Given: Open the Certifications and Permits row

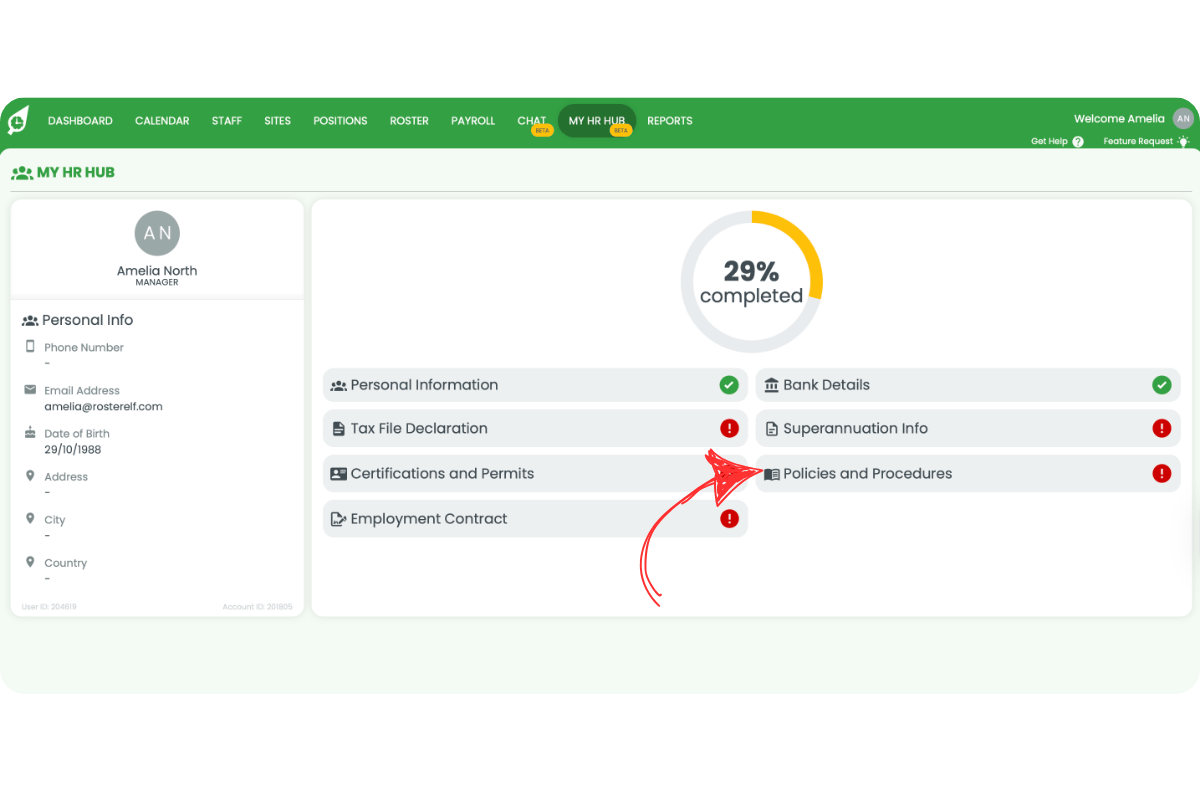Looking at the screenshot, I should (442, 474).
